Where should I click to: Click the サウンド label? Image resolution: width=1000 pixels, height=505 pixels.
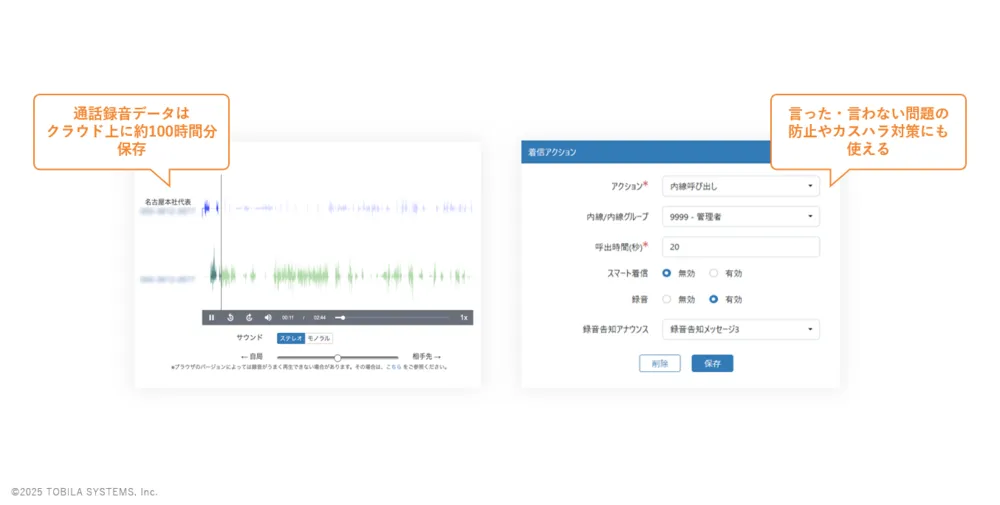(249, 338)
